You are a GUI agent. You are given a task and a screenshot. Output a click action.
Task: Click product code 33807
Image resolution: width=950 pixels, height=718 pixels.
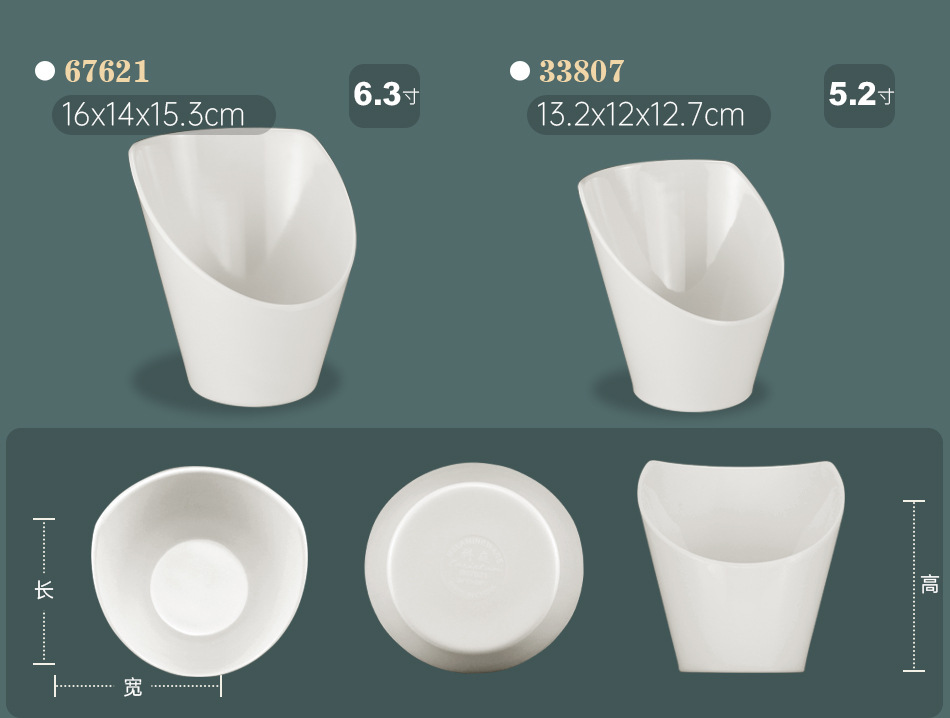(x=581, y=71)
